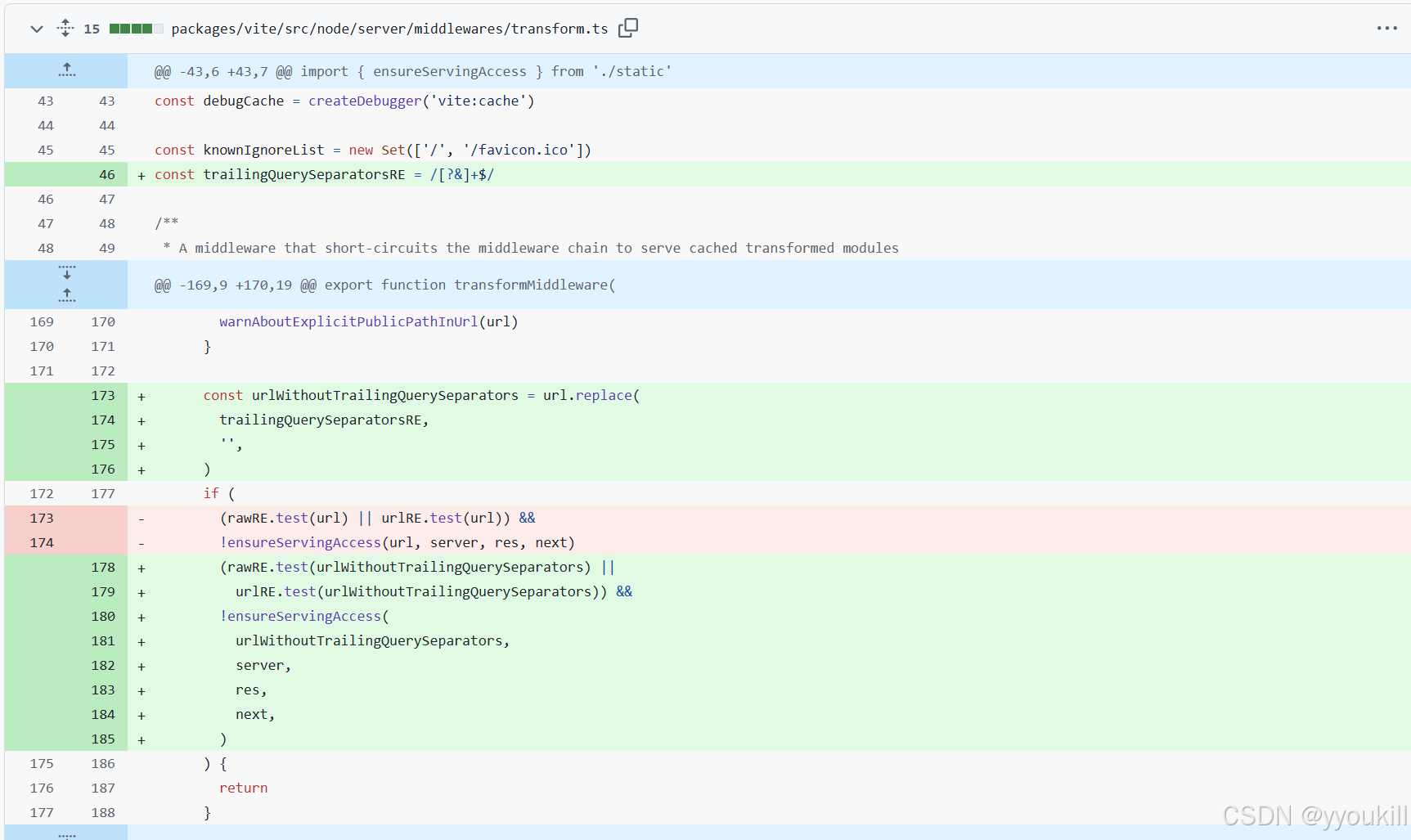1411x840 pixels.
Task: Expand all lines icon beside 15
Action: [65, 29]
